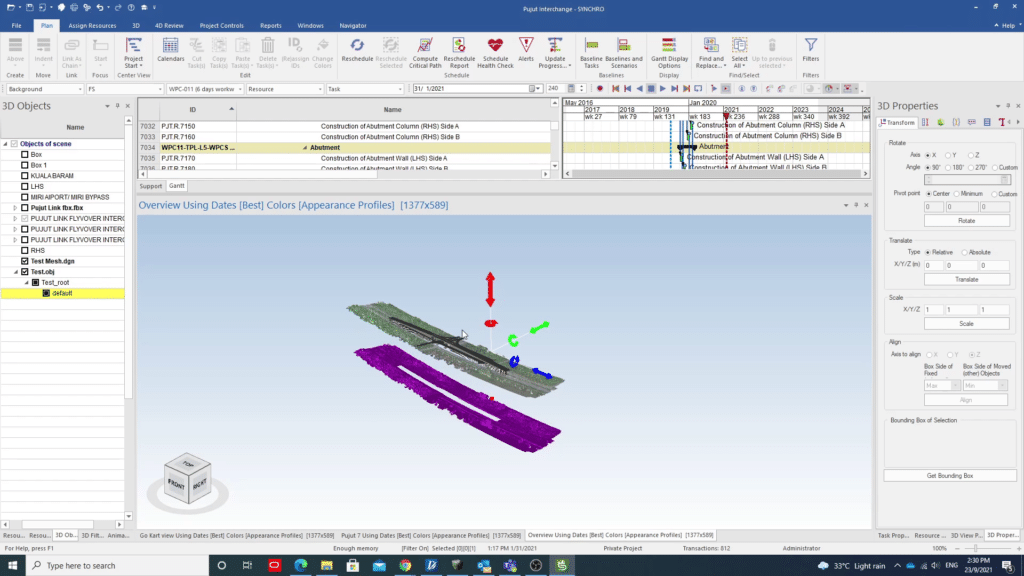This screenshot has width=1024, height=576.
Task: Open the Filters tool
Action: pos(810,50)
